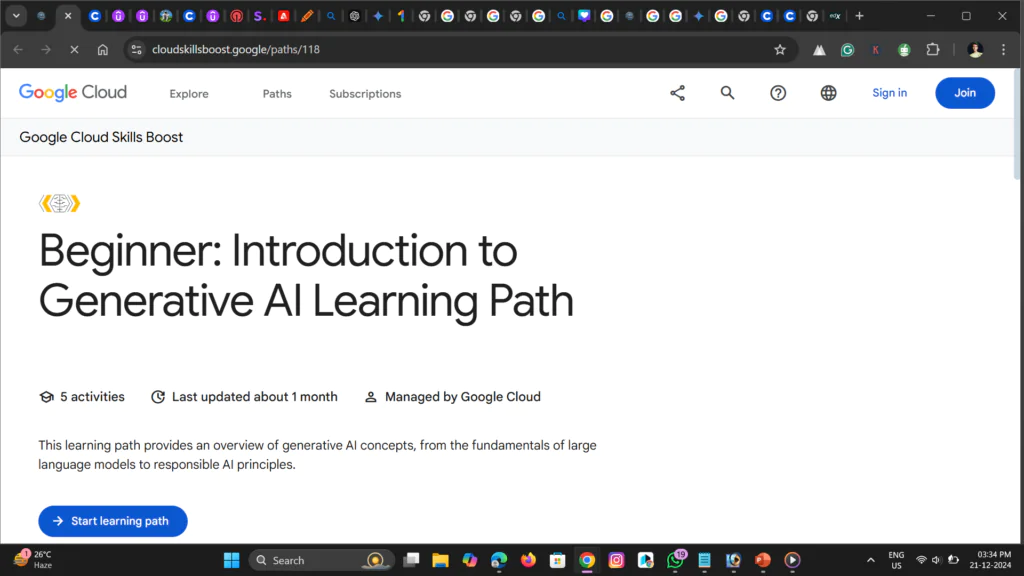Screen dimensions: 1024x576
Task: Stop page loading with the X button
Action: (74, 50)
